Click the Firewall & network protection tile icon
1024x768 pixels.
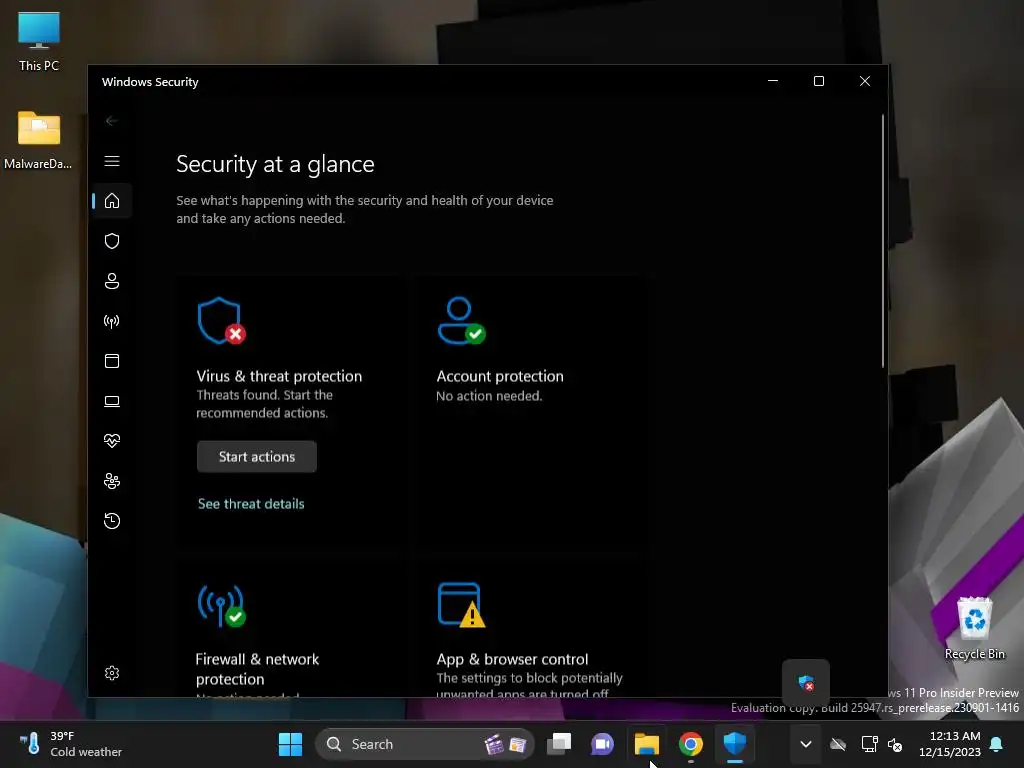[221, 606]
